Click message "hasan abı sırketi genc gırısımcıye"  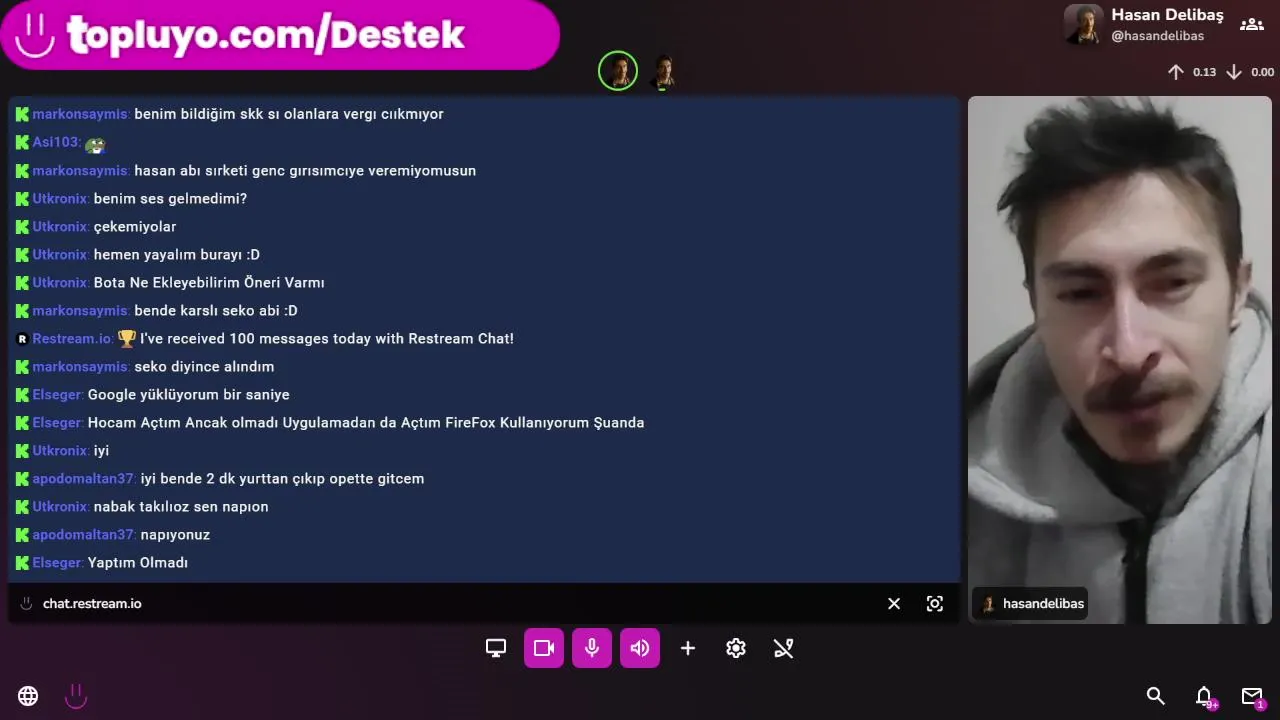[x=305, y=171]
